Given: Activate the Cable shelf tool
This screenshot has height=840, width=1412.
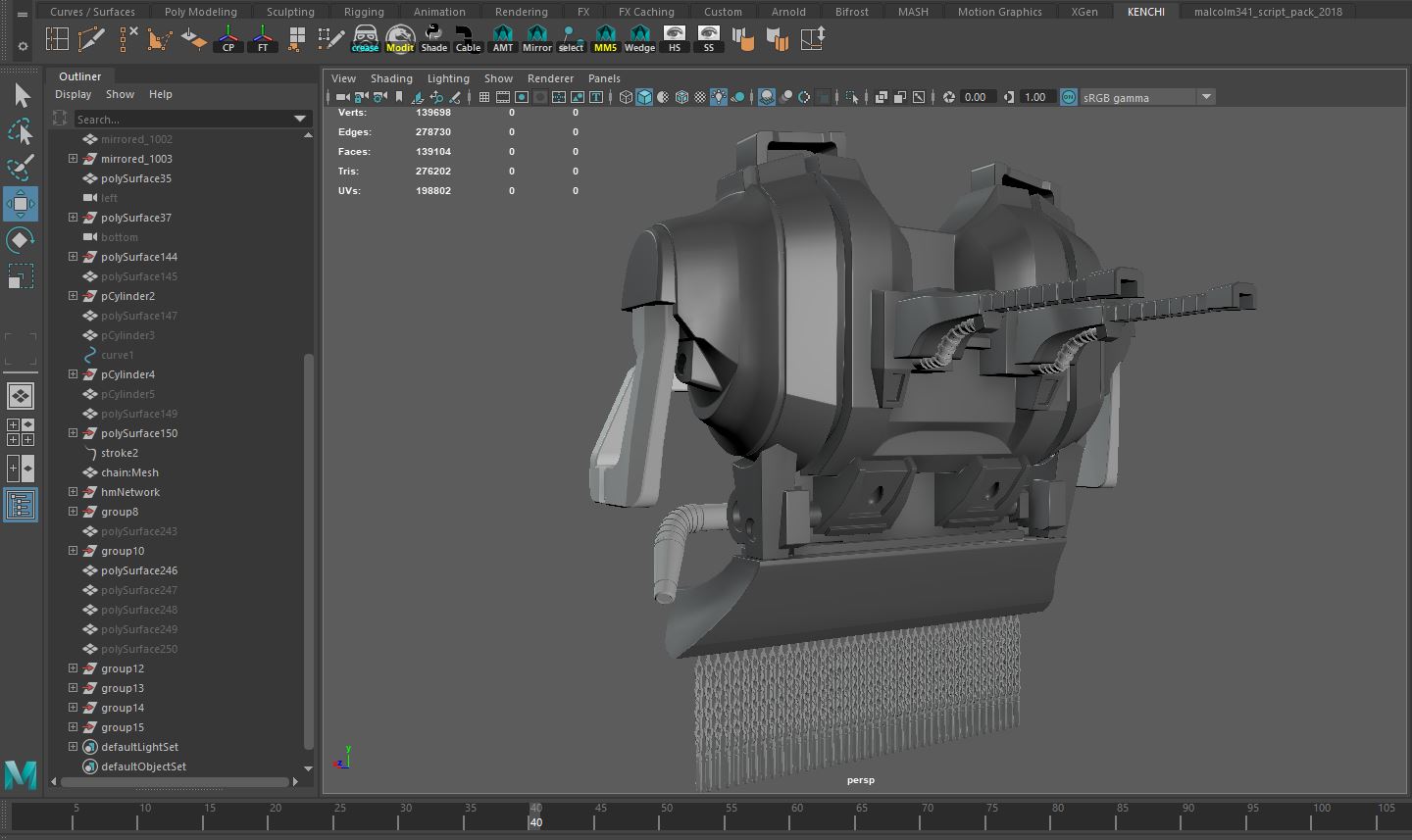Looking at the screenshot, I should pyautogui.click(x=468, y=40).
